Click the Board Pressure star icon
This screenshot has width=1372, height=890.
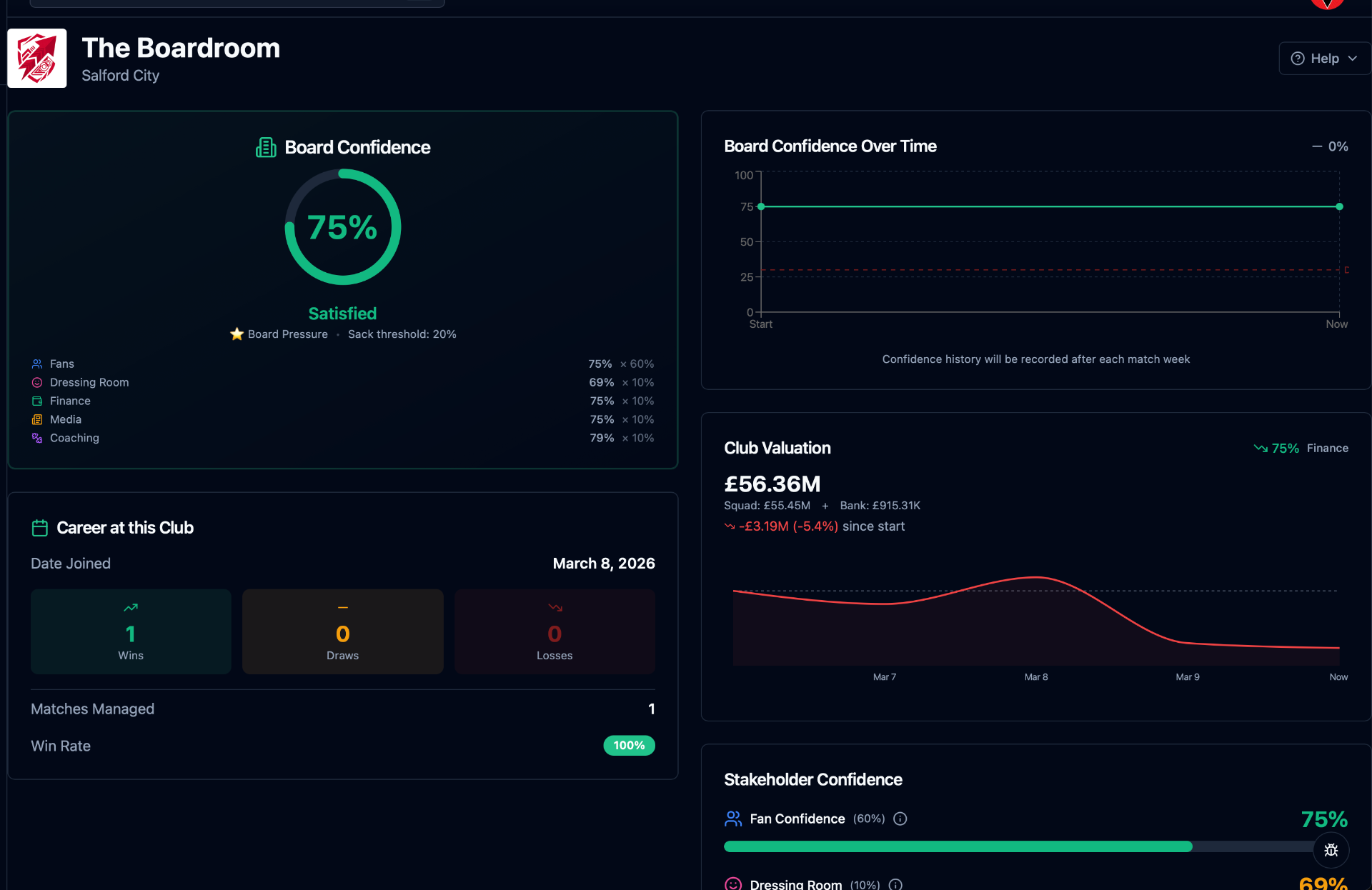[x=237, y=334]
